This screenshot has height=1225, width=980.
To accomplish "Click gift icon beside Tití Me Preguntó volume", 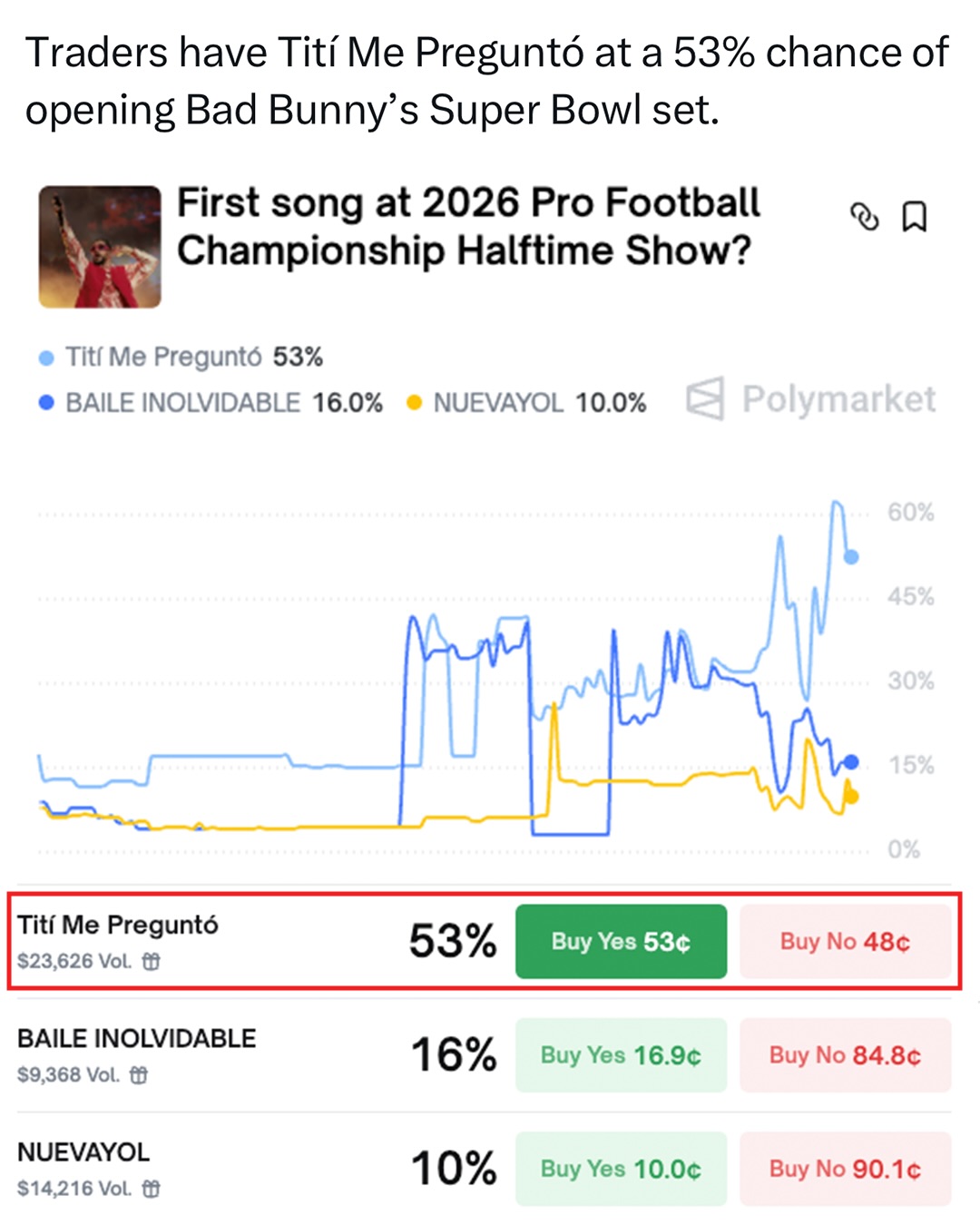I will 152,961.
